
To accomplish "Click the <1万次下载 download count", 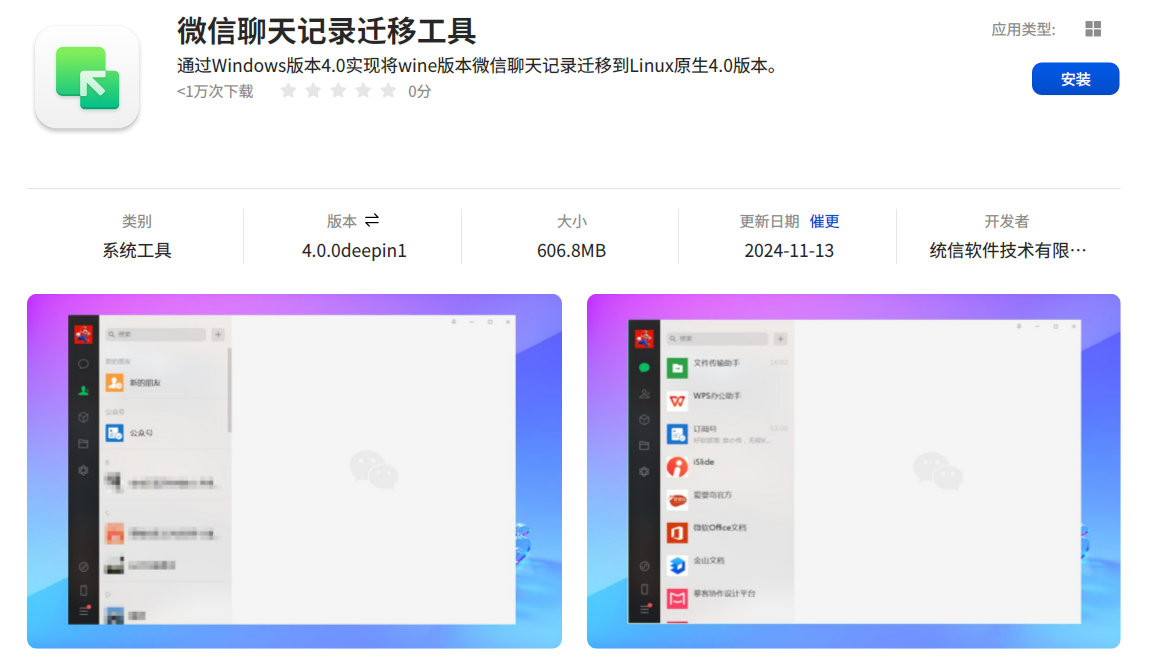I will pyautogui.click(x=215, y=92).
